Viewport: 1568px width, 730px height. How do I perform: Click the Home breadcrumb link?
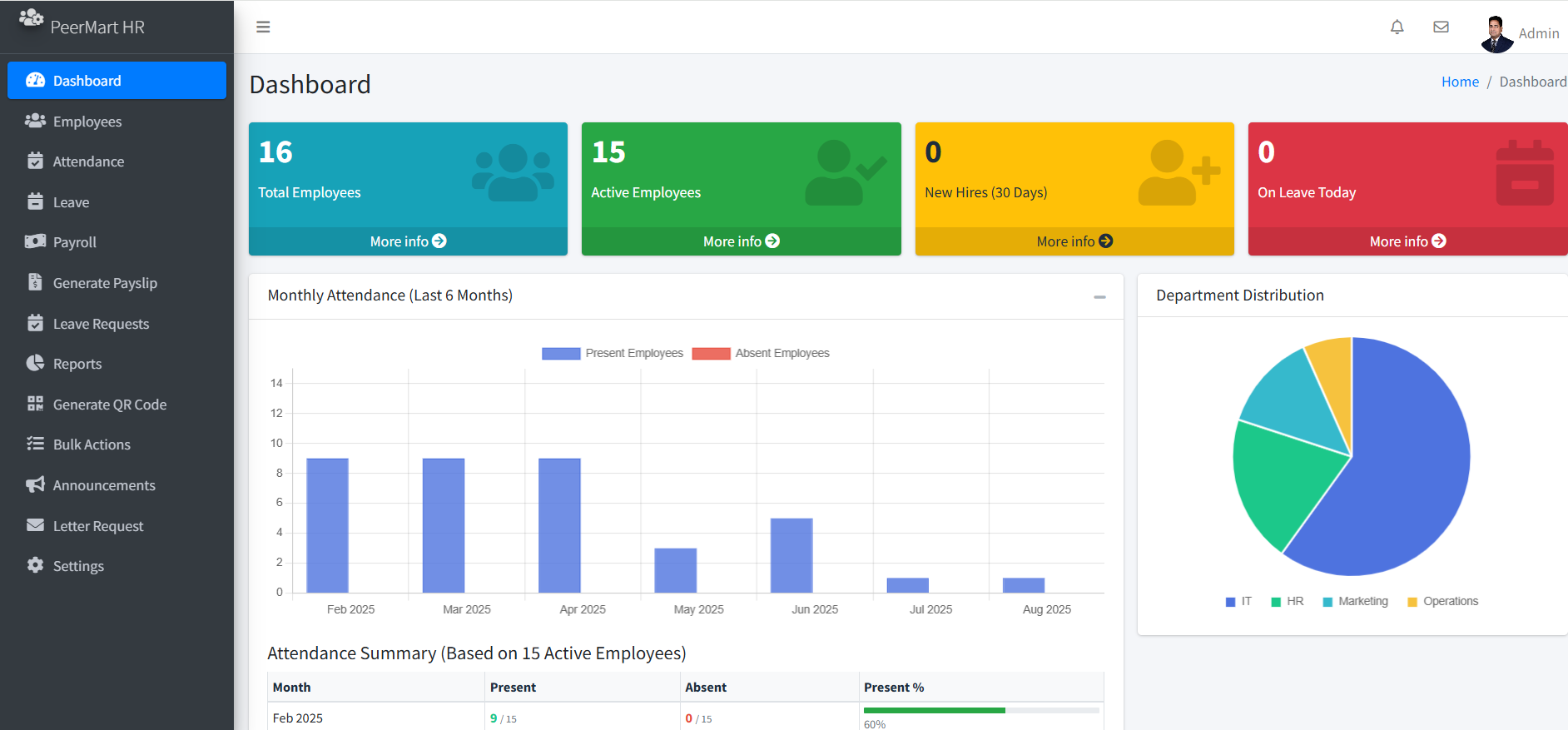coord(1460,82)
